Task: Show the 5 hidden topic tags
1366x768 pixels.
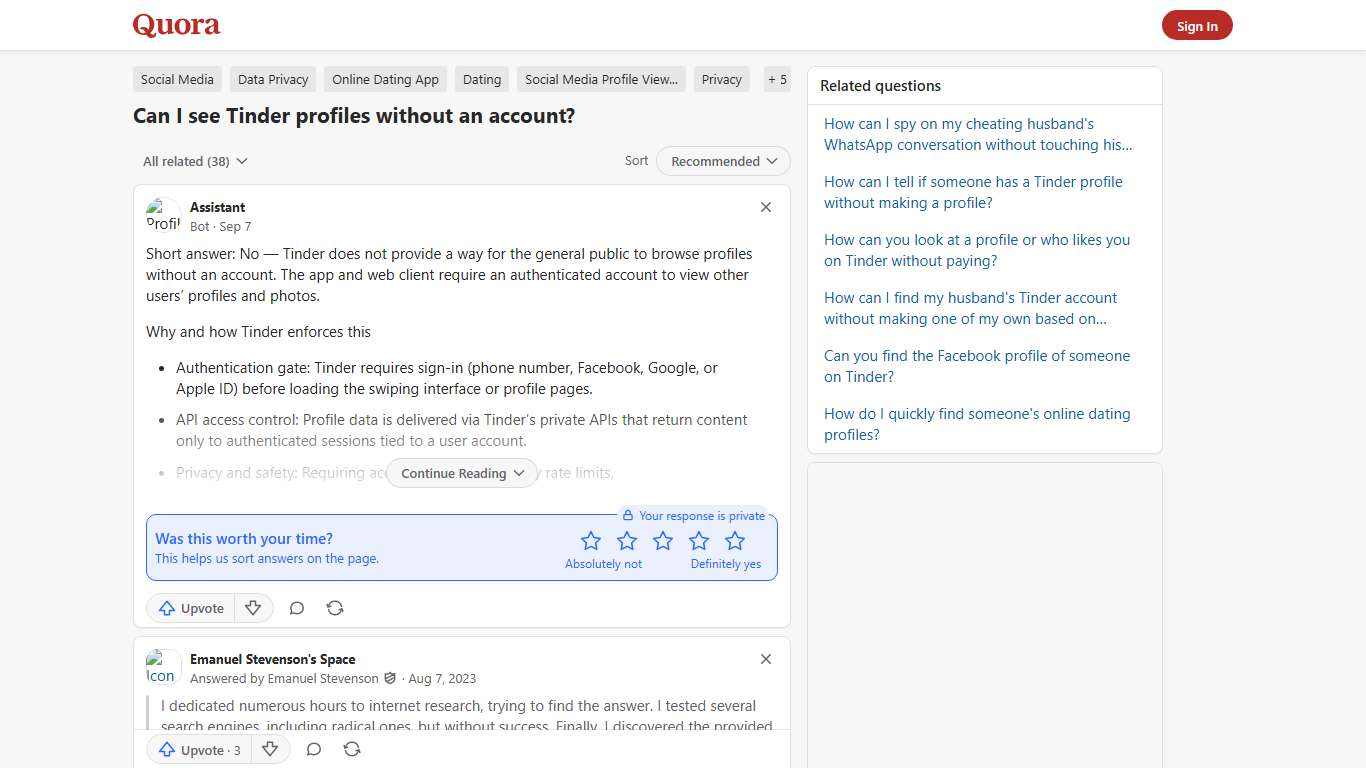Action: pos(777,79)
